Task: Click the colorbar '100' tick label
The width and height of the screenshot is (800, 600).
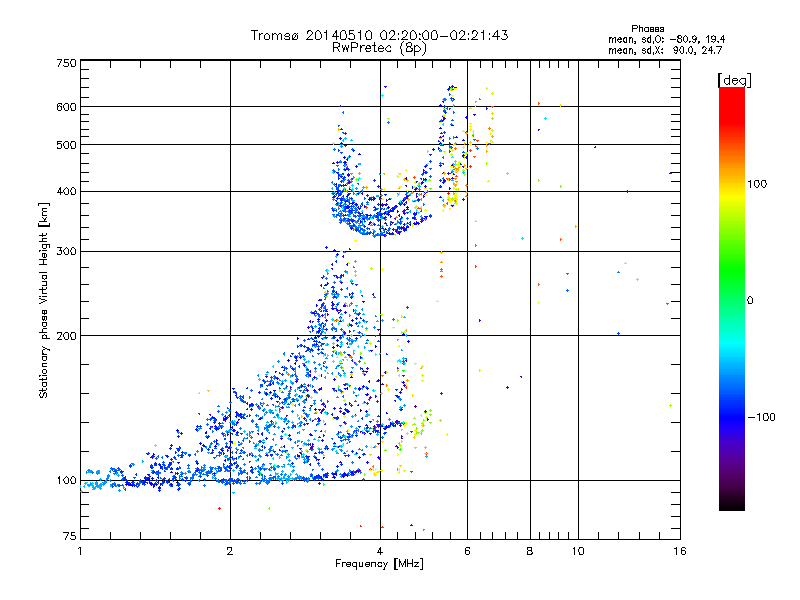Action: 757,184
